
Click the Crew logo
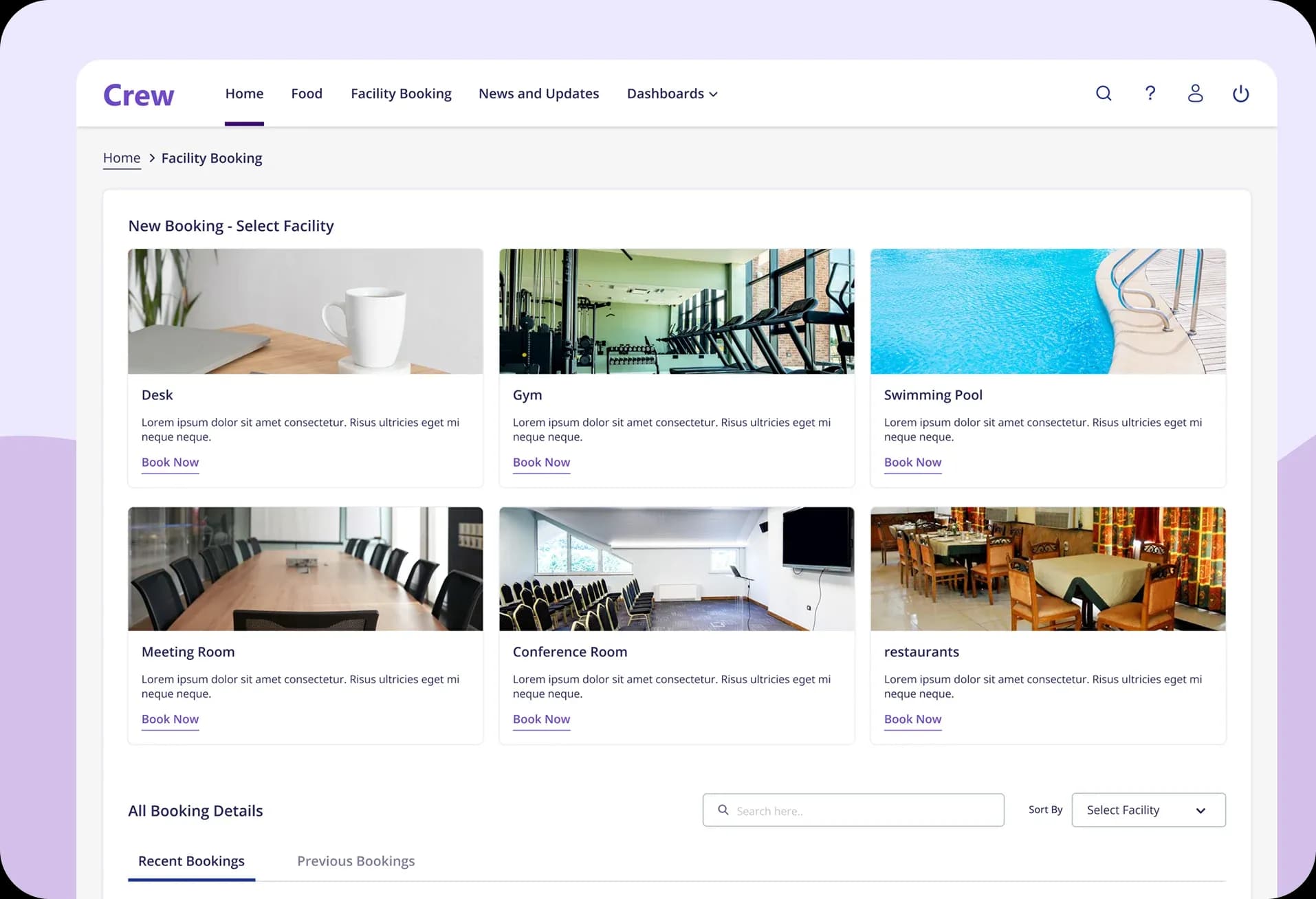coord(138,95)
